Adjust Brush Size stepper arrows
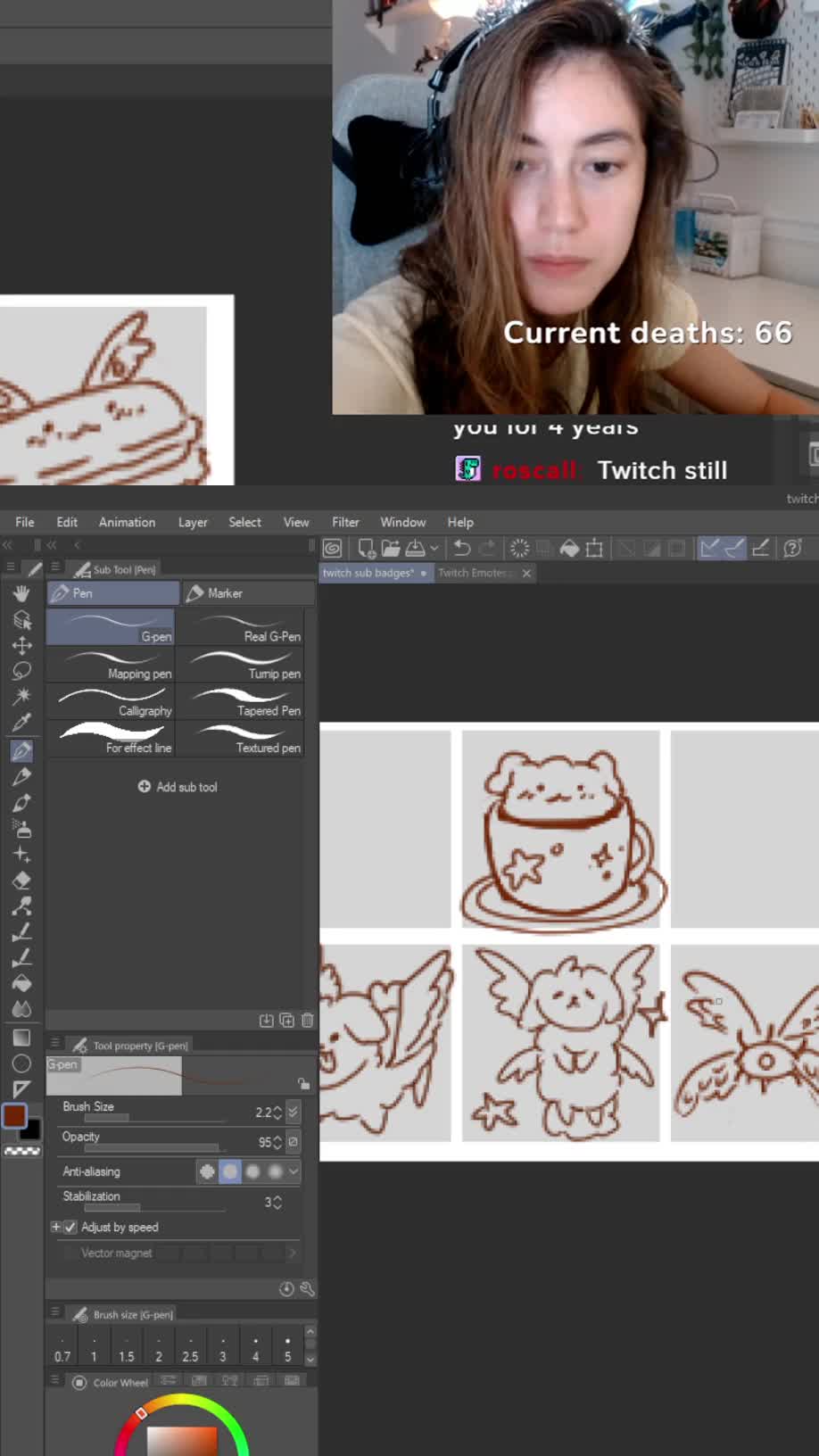This screenshot has height=1456, width=819. tap(277, 1113)
